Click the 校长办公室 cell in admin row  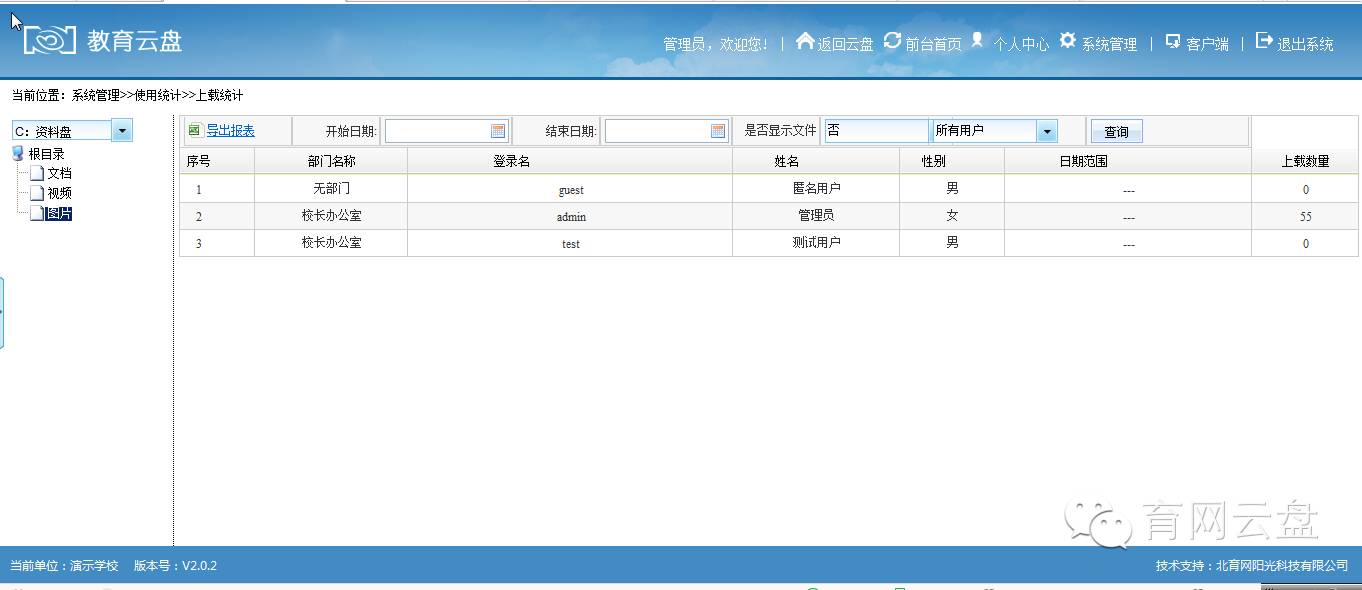pyautogui.click(x=331, y=216)
